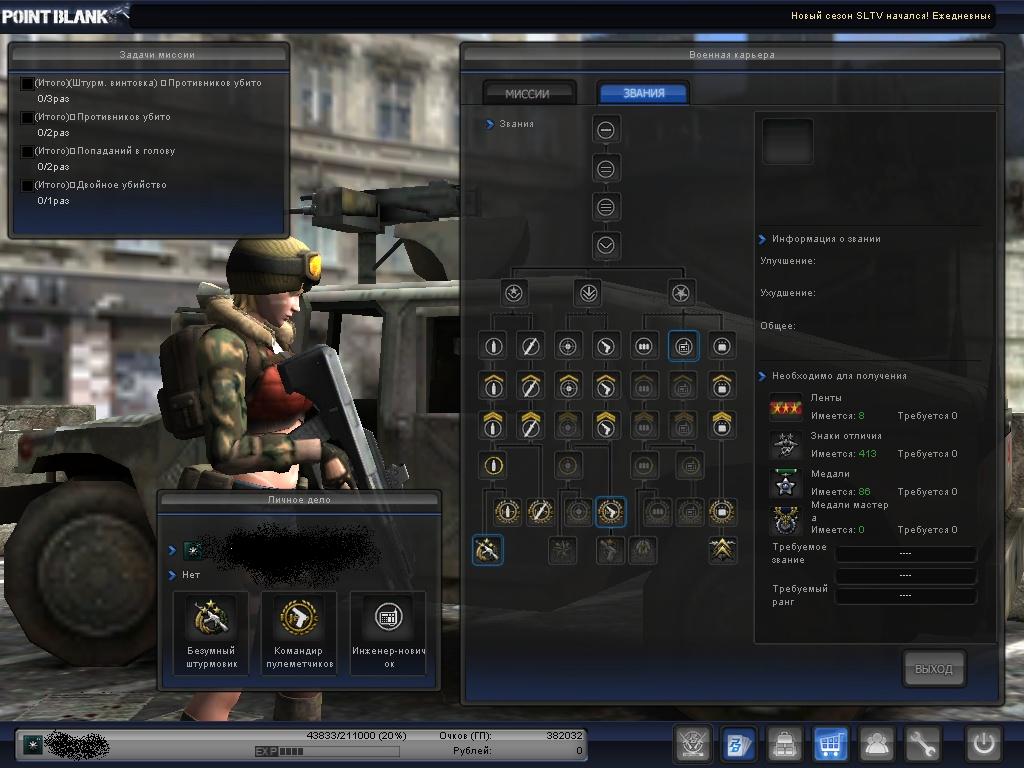This screenshot has width=1024, height=768.
Task: Select the three-stripe circle rank icon
Action: pyautogui.click(x=606, y=208)
